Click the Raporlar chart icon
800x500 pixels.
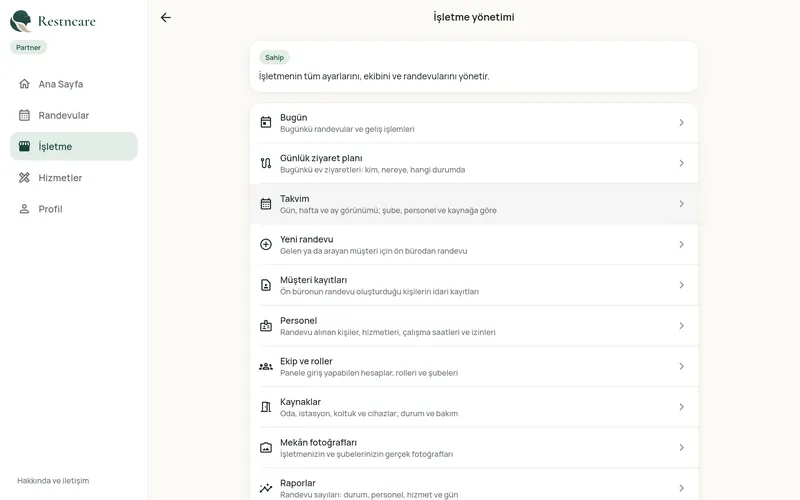tap(266, 488)
